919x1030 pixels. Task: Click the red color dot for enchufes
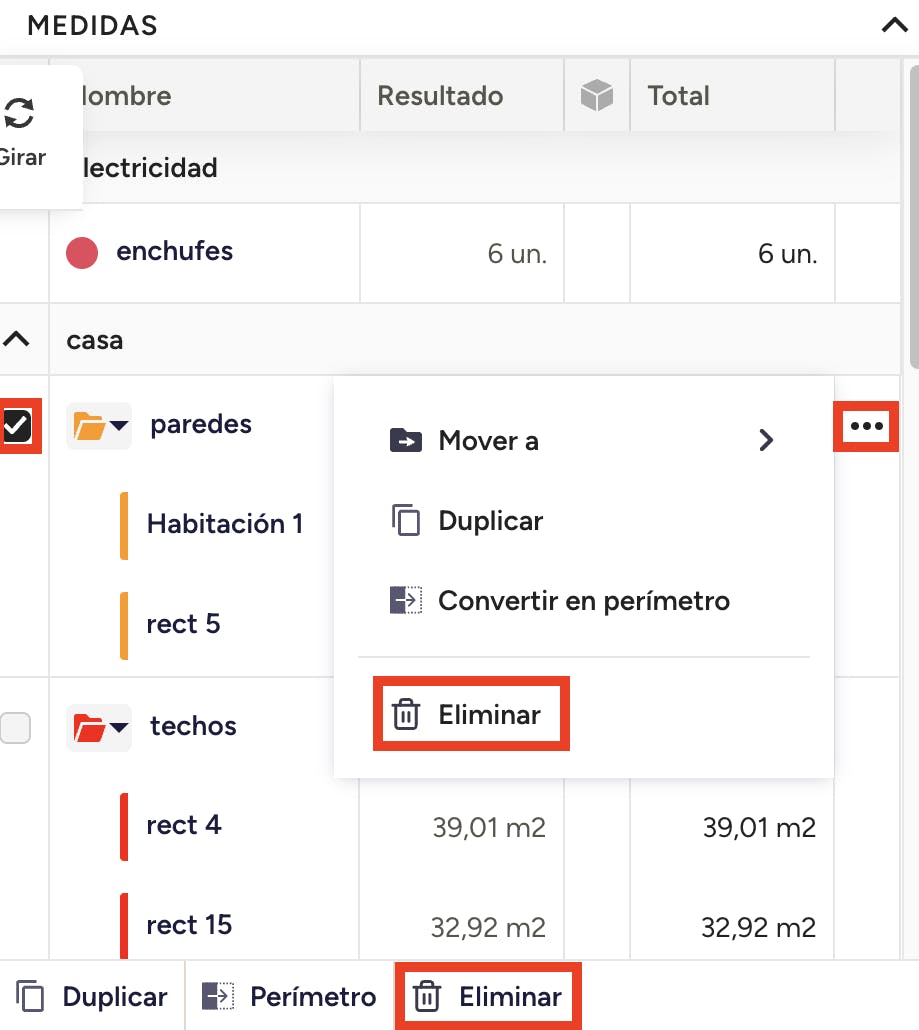[82, 253]
